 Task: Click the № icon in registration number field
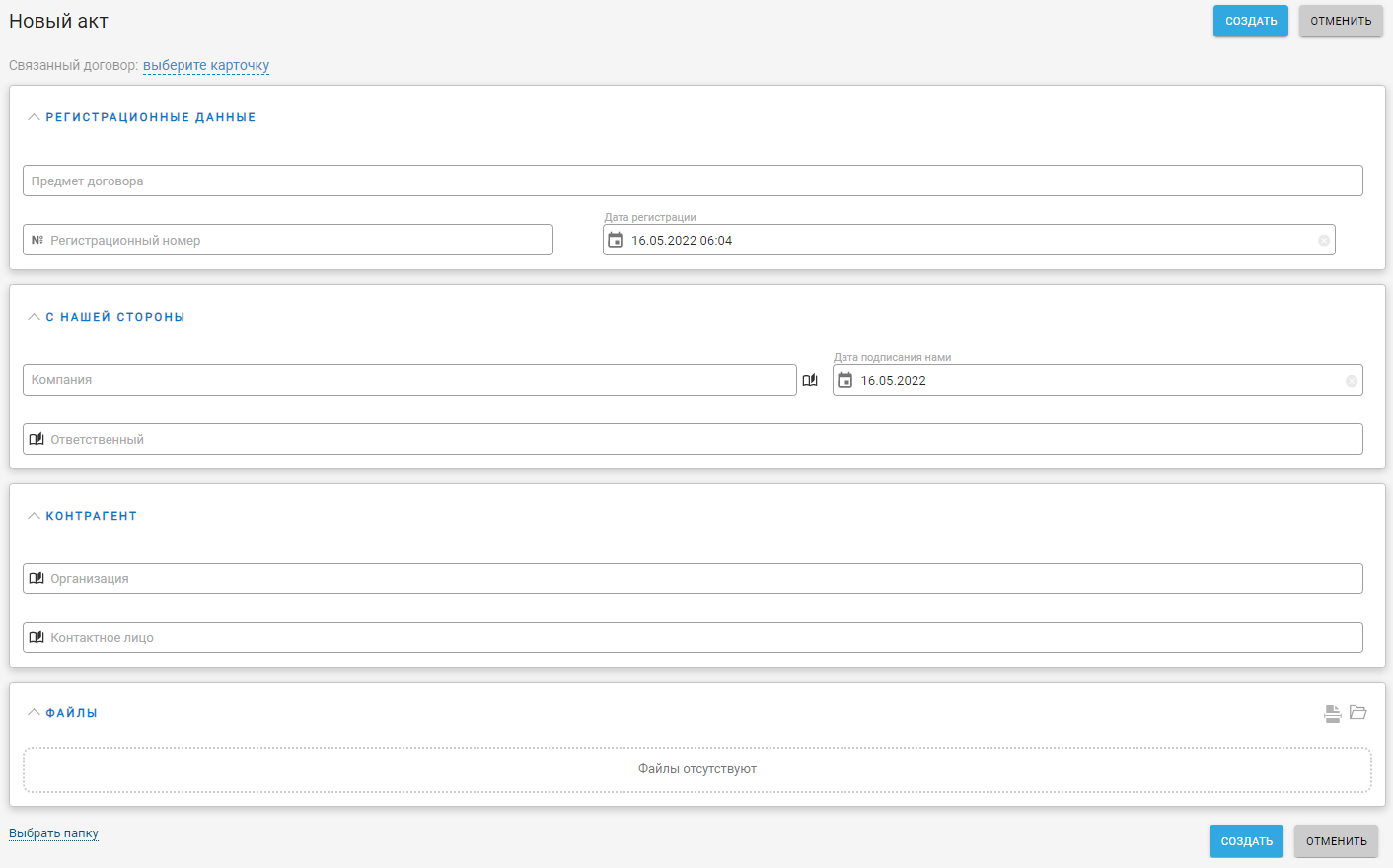(37, 240)
